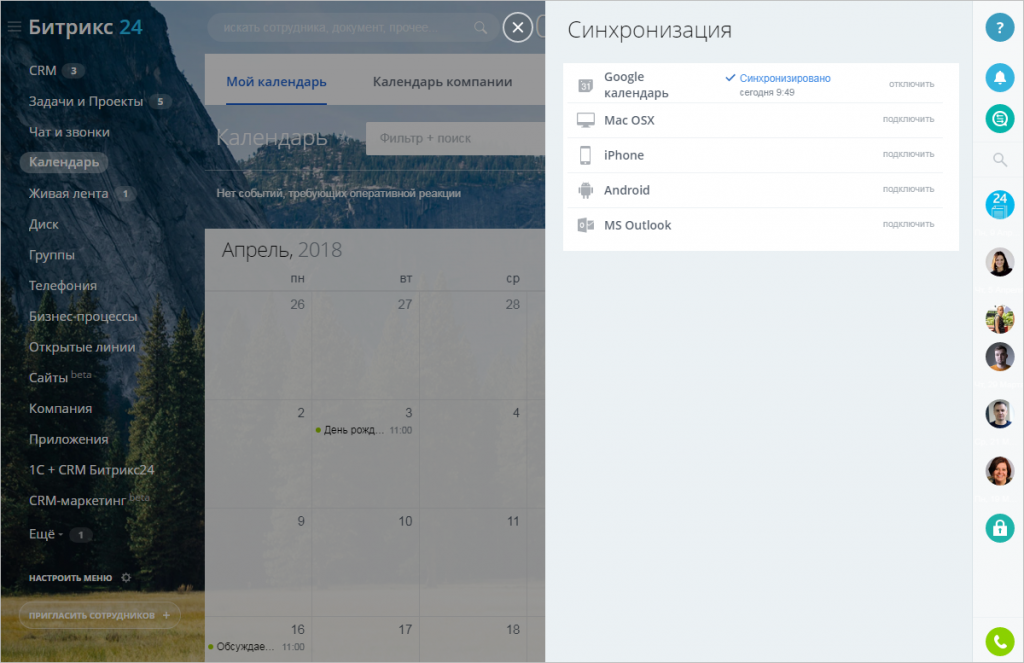Click the iPhone device icon
This screenshot has height=663, width=1024.
(x=585, y=155)
